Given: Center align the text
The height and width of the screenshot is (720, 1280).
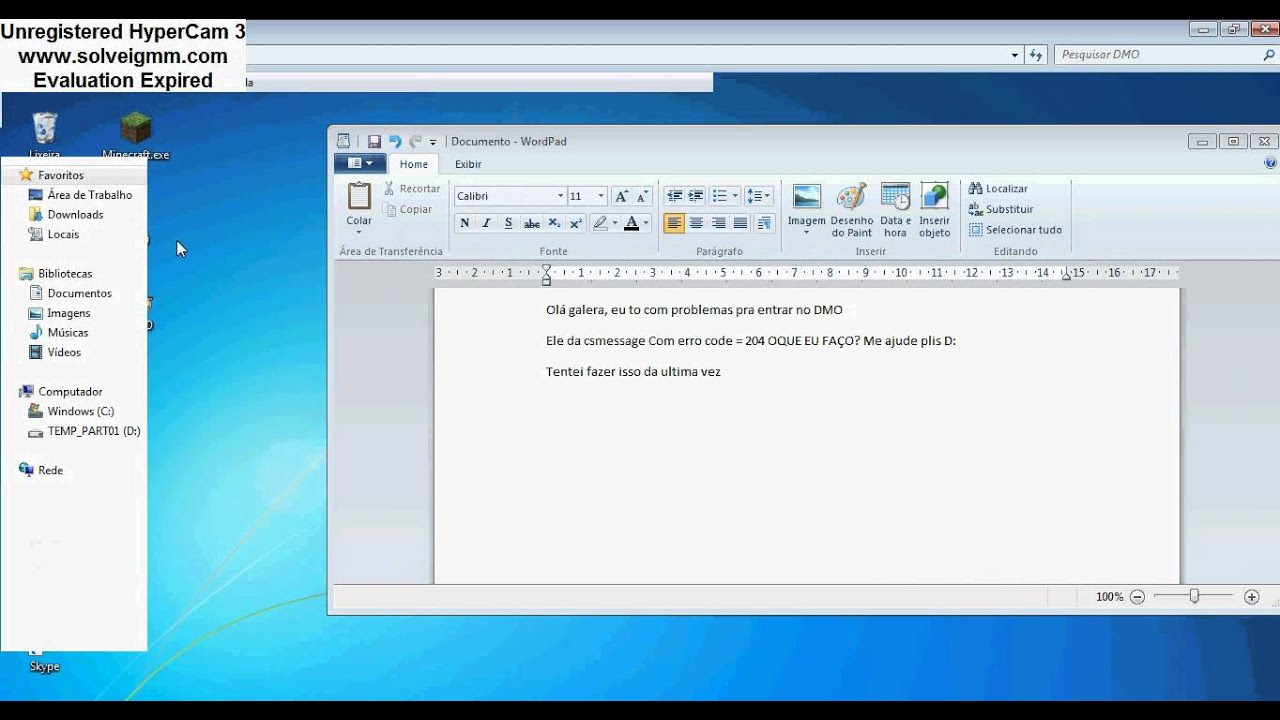Looking at the screenshot, I should pos(696,223).
